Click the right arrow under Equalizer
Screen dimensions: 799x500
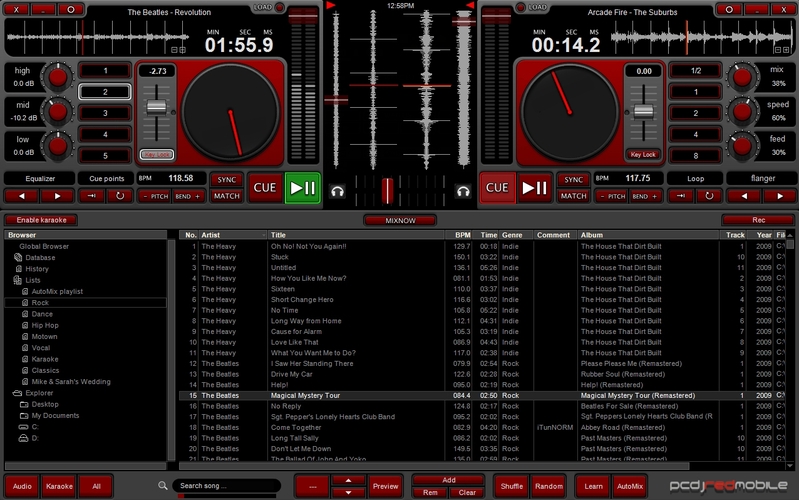click(x=58, y=196)
